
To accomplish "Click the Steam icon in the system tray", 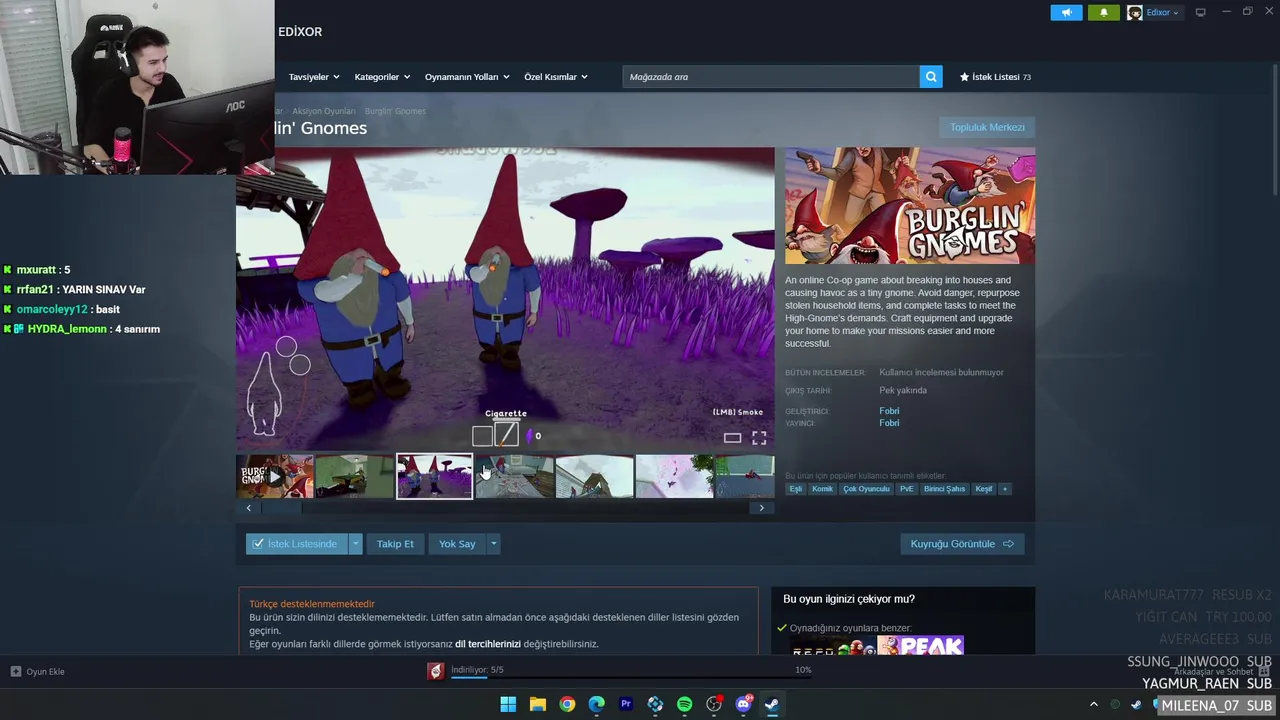I will click(1136, 705).
